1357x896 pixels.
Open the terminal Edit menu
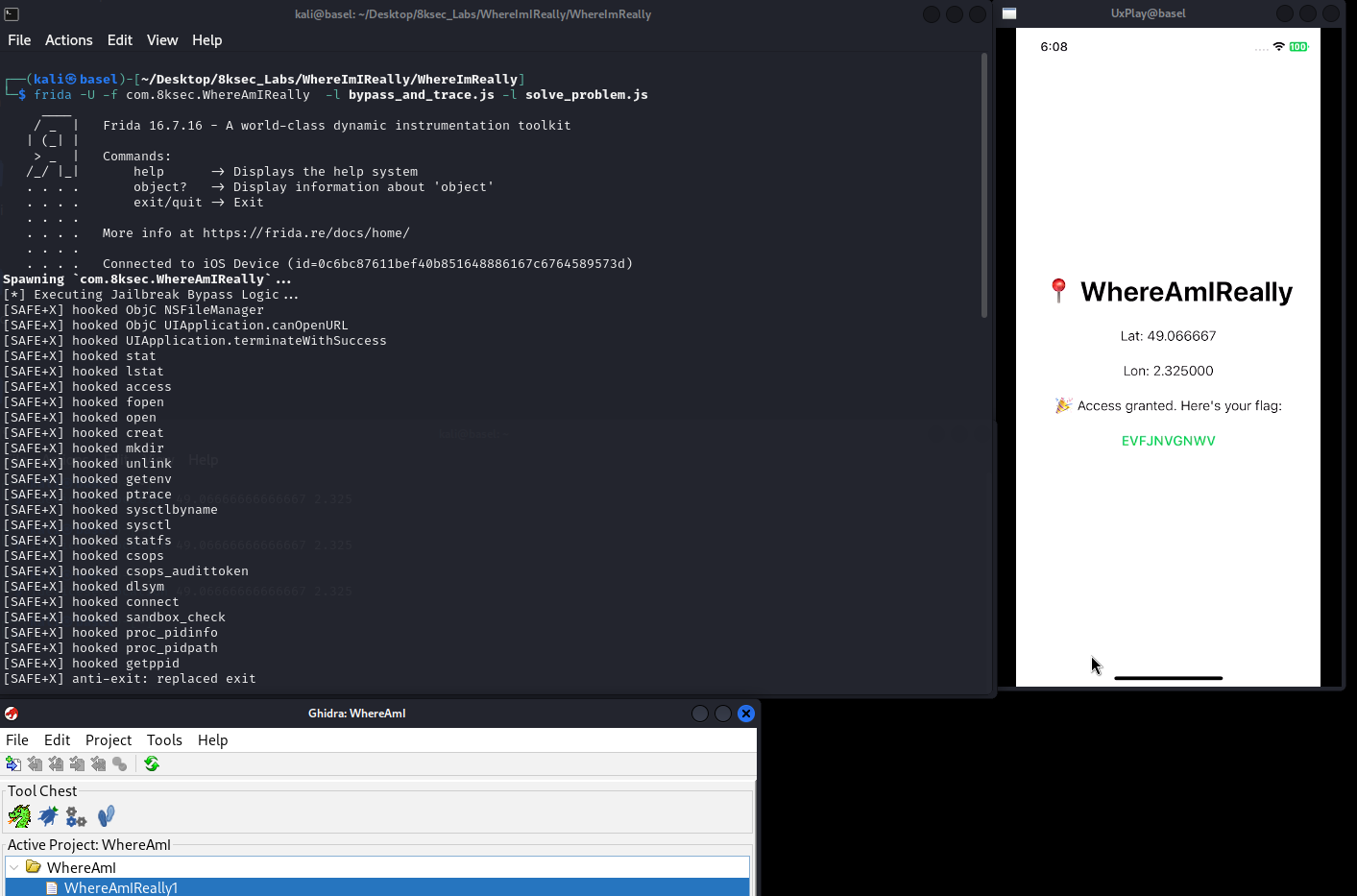click(120, 40)
